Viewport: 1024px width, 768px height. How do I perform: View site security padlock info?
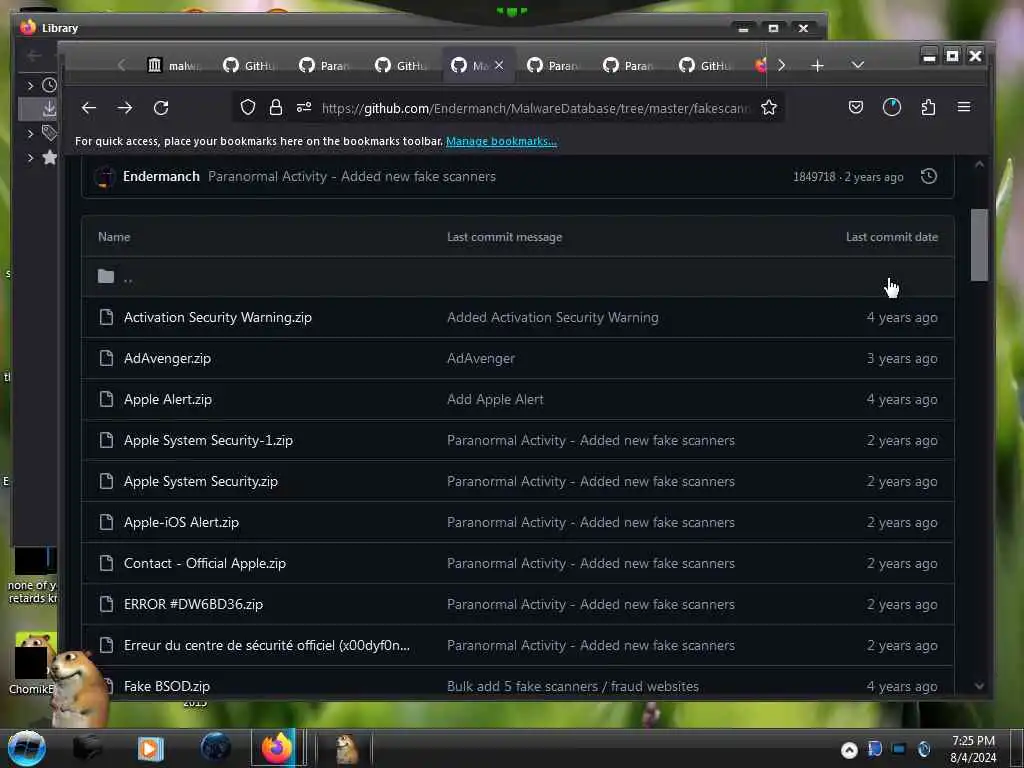pyautogui.click(x=276, y=107)
